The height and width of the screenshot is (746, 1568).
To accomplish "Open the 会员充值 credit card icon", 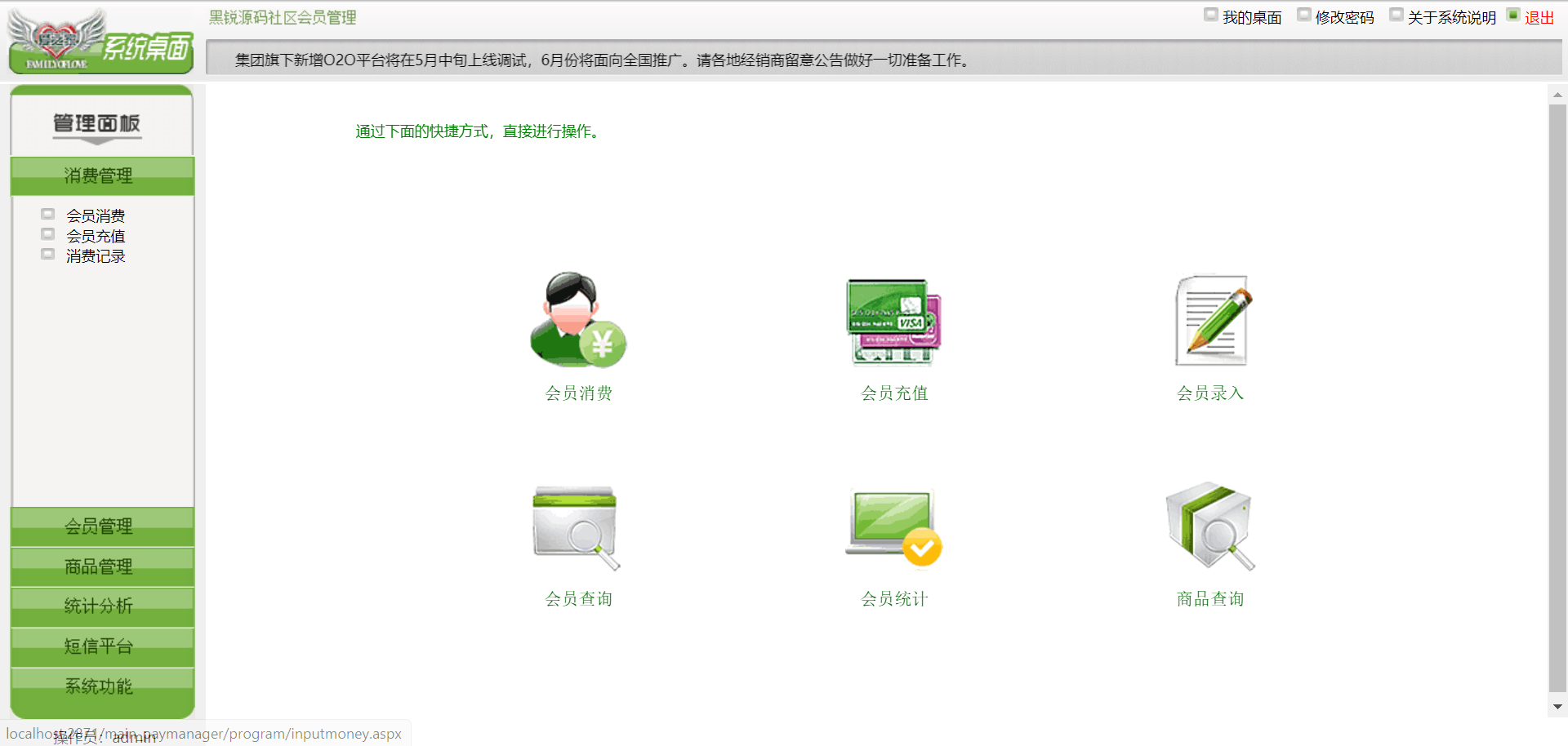I will pos(894,322).
